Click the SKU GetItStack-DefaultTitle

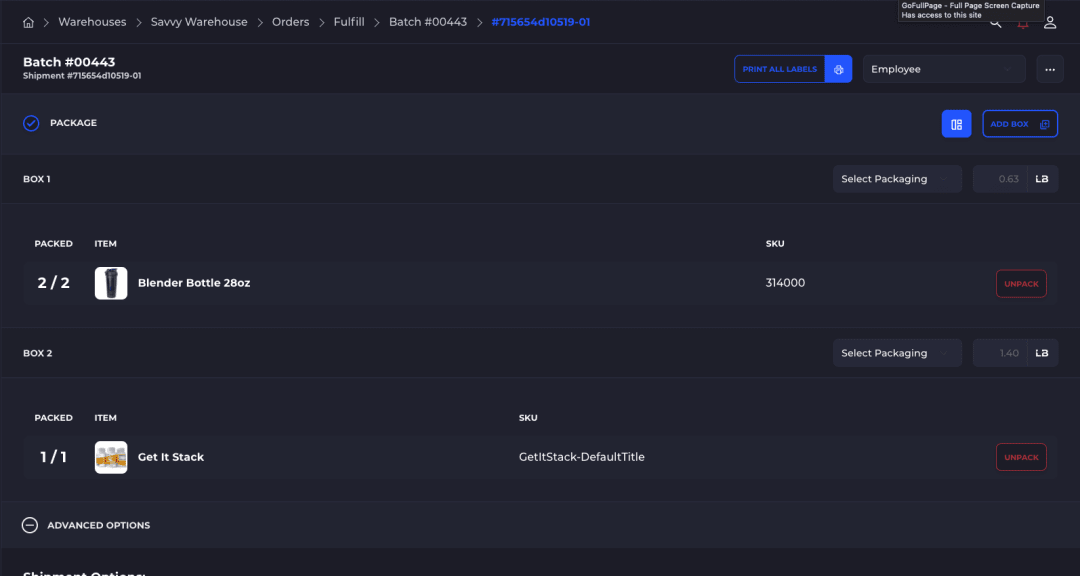581,457
